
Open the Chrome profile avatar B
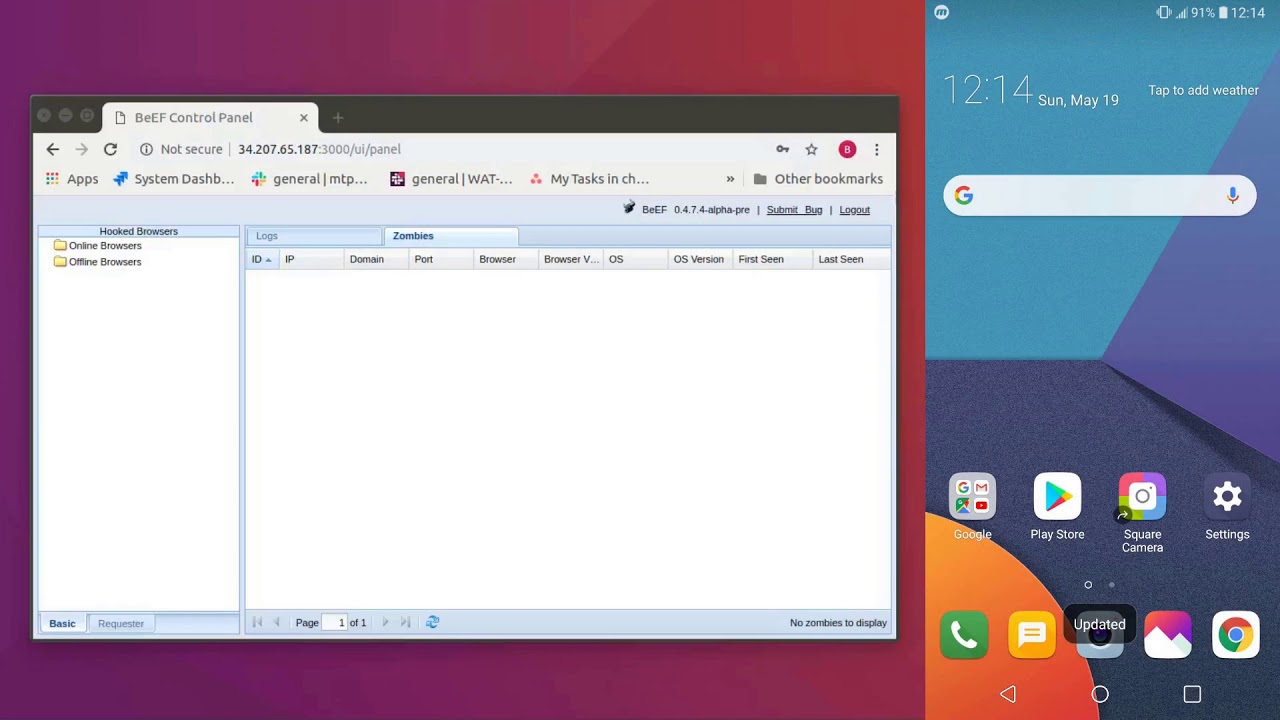[847, 149]
